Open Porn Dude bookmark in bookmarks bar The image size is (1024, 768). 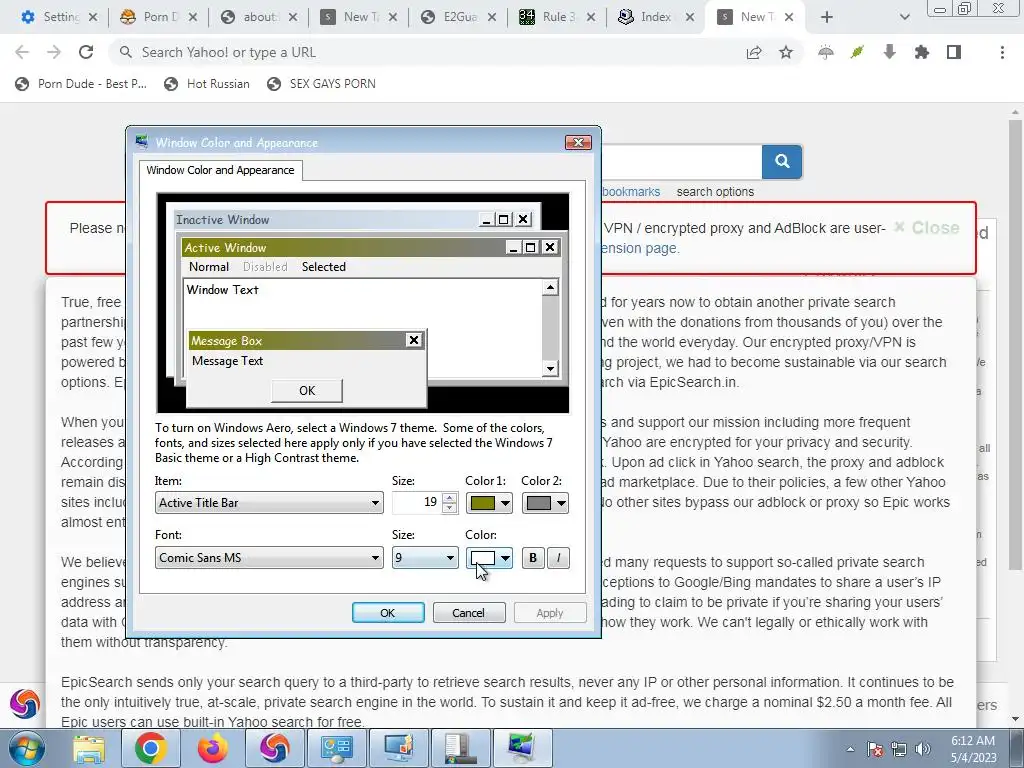[x=82, y=84]
